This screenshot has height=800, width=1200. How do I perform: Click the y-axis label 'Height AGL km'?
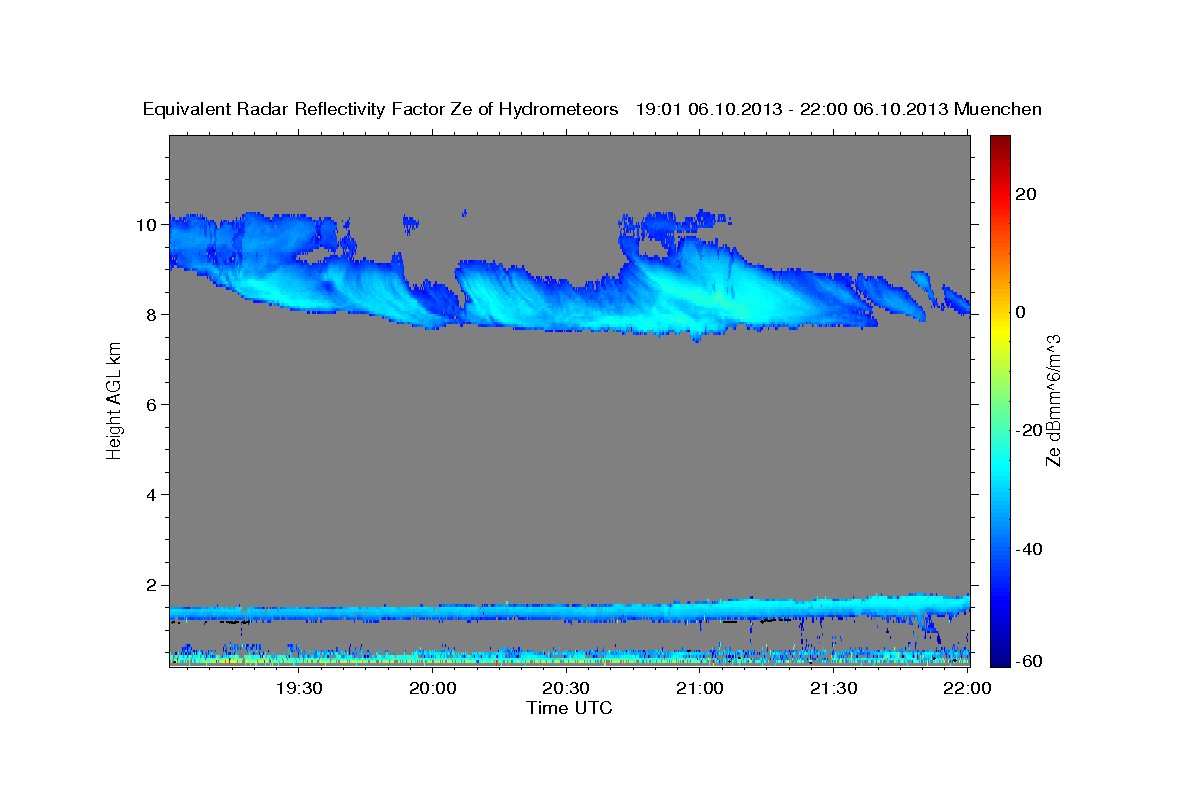(114, 401)
